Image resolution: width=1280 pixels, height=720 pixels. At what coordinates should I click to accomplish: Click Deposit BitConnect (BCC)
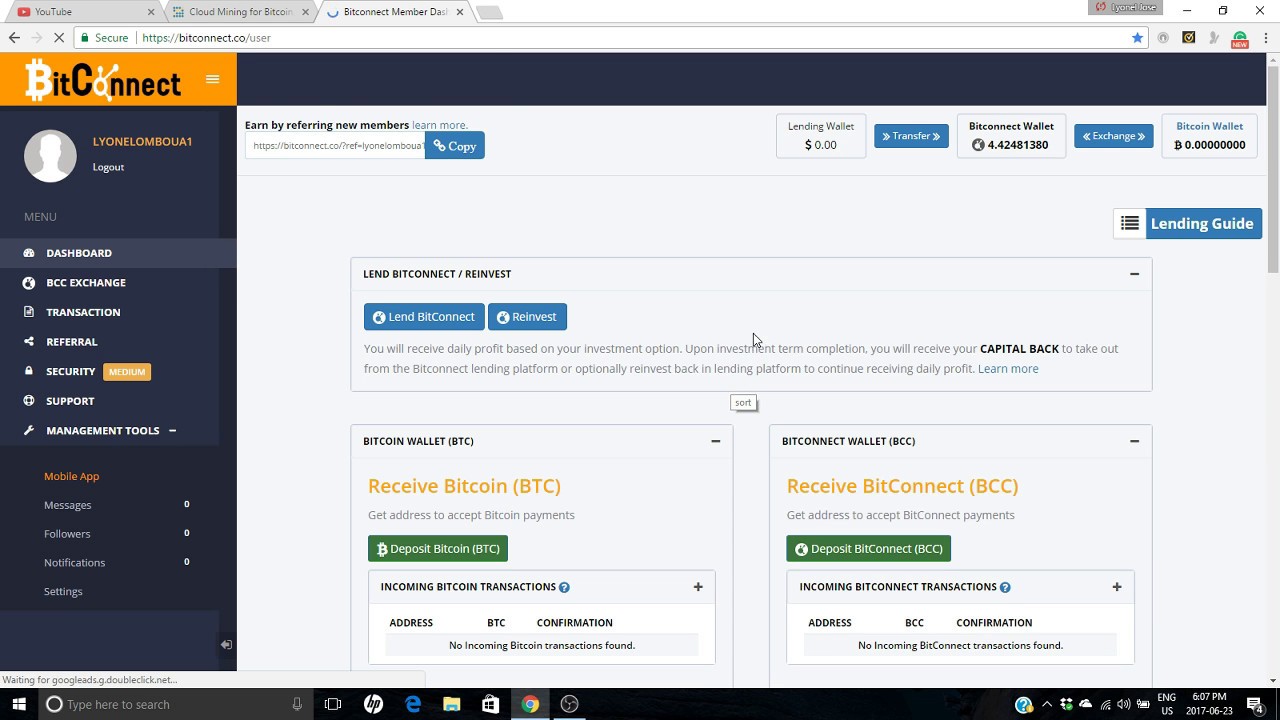tap(868, 549)
